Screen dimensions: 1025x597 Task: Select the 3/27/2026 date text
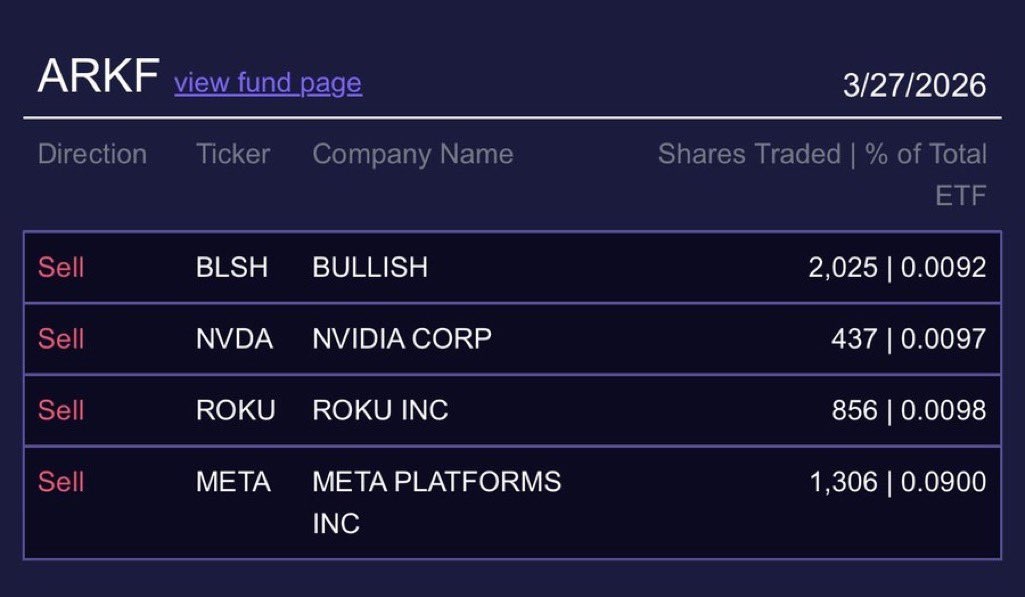(914, 85)
